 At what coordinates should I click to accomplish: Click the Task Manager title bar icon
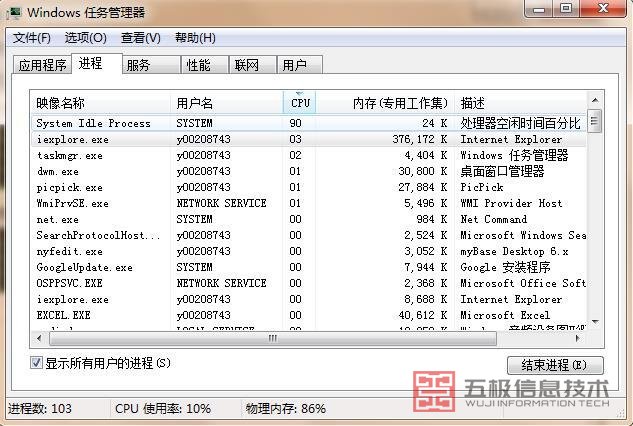point(14,12)
